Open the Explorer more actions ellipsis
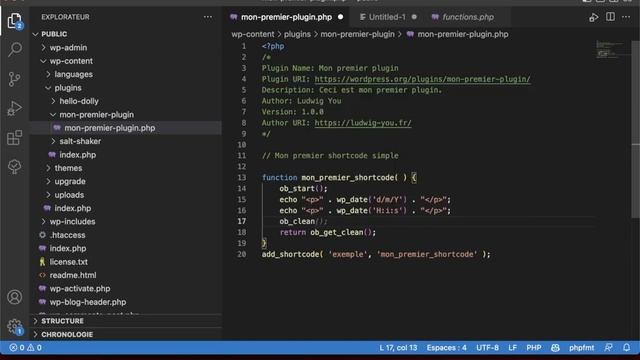The width and height of the screenshot is (640, 360). point(208,17)
